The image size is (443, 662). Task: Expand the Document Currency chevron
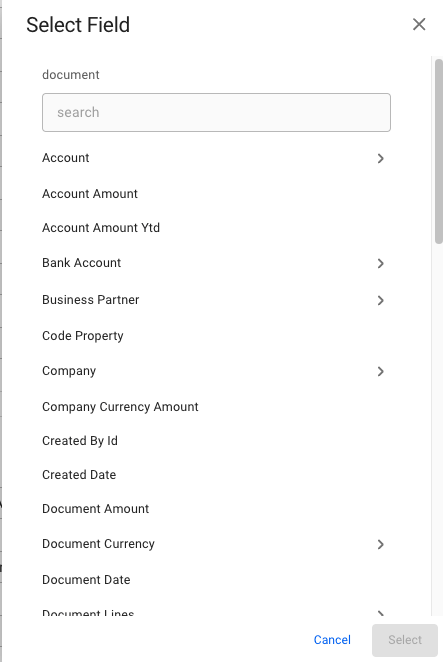pyautogui.click(x=380, y=544)
